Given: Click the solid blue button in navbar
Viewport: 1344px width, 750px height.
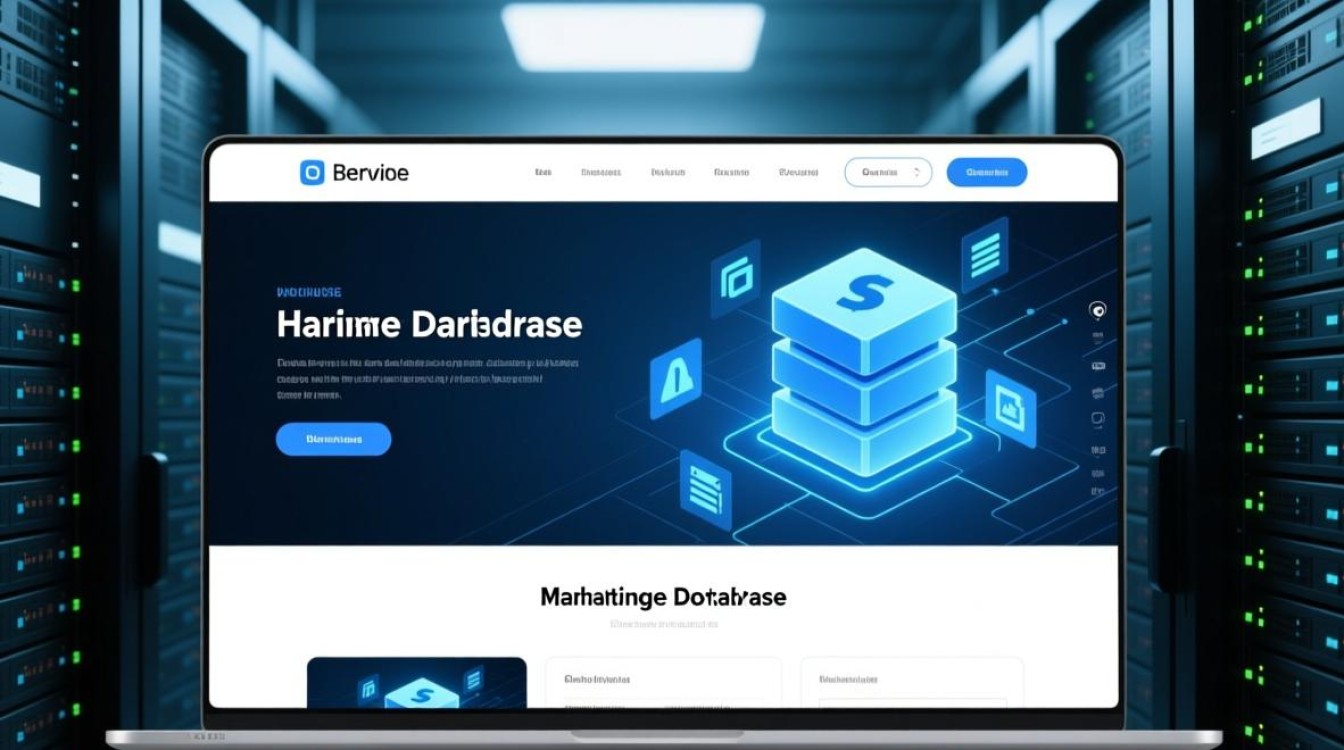Looking at the screenshot, I should [x=986, y=172].
